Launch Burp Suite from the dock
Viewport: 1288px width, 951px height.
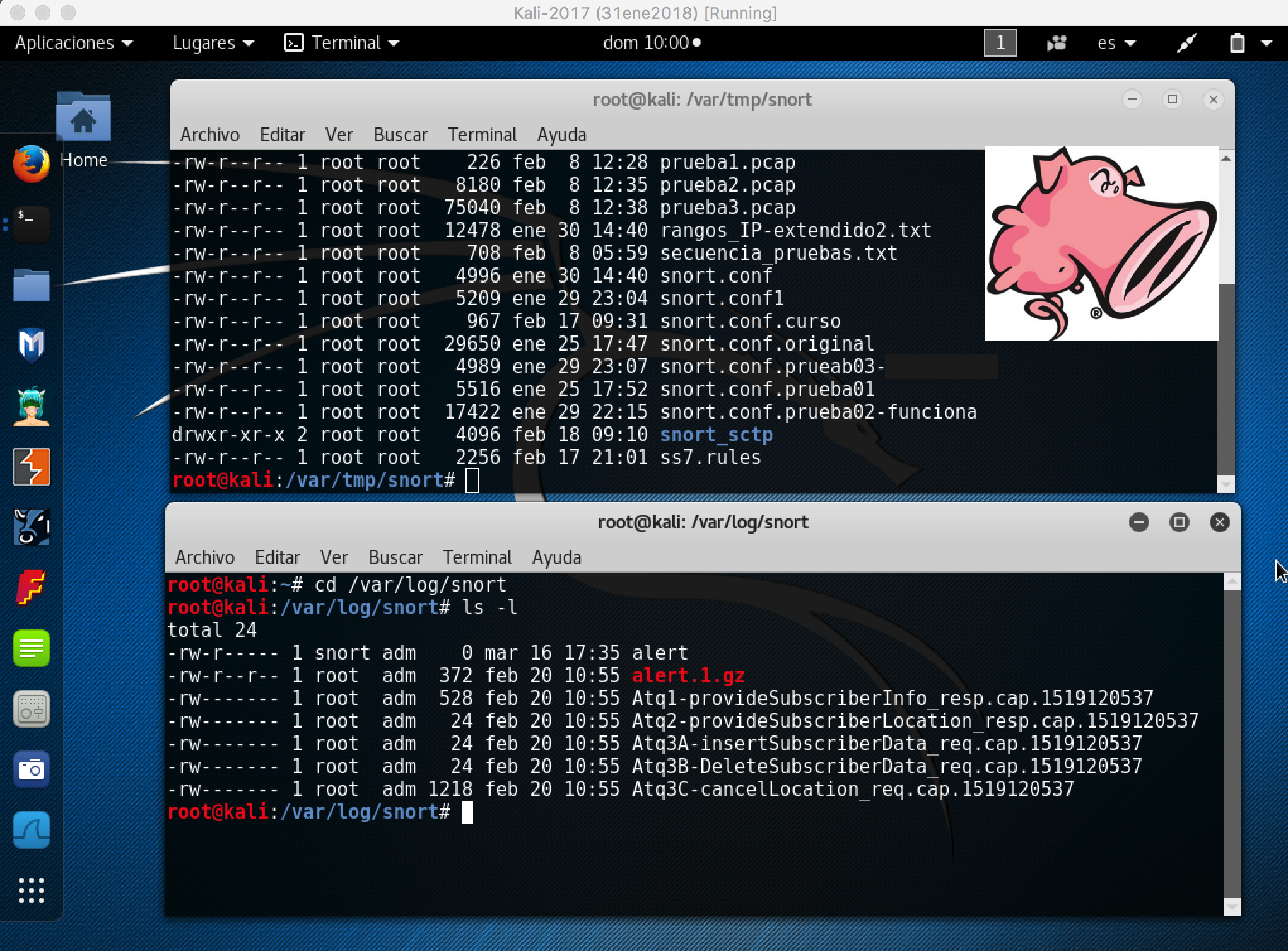coord(31,467)
